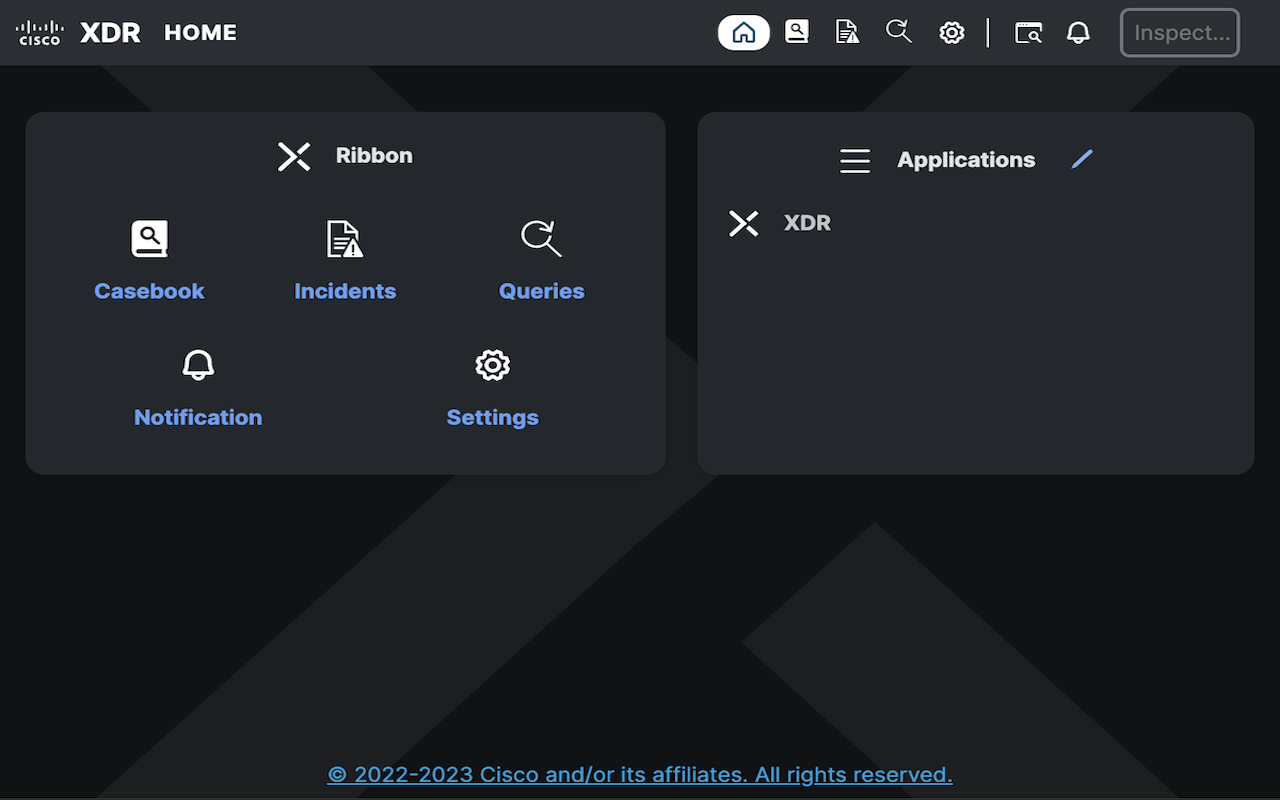Open the Settings link
This screenshot has height=800, width=1280.
coord(493,417)
